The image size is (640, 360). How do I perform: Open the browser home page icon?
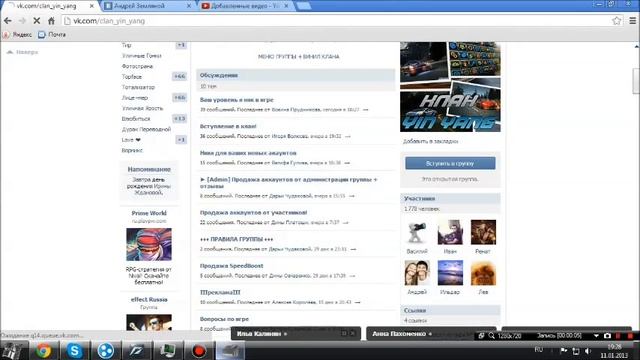(x=51, y=20)
